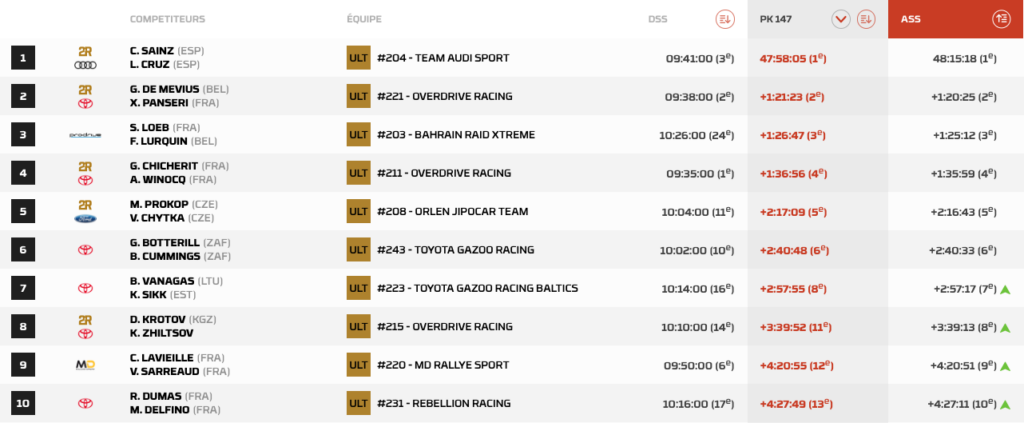This screenshot has height=423, width=1024.
Task: Sort results by DSS column icon
Action: point(725,19)
